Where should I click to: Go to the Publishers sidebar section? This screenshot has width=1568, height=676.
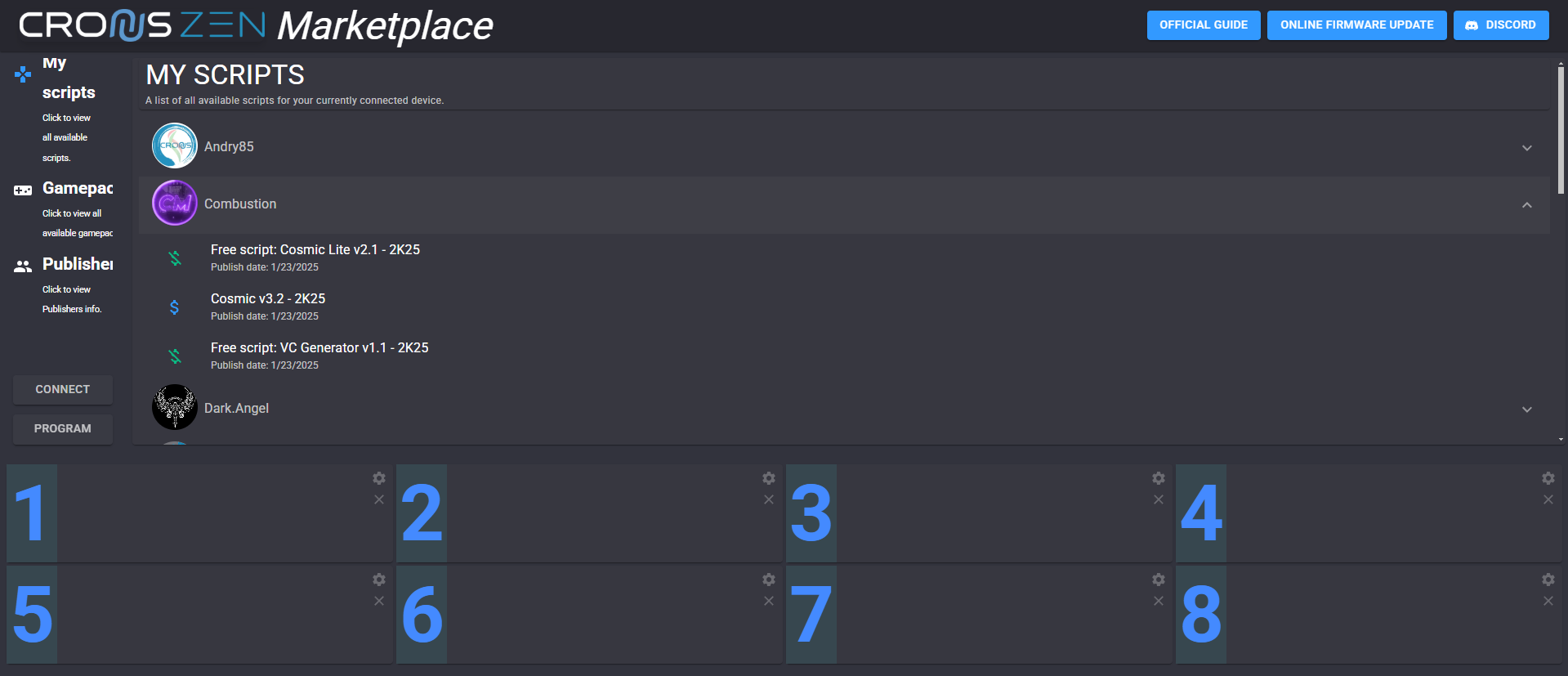pyautogui.click(x=77, y=264)
